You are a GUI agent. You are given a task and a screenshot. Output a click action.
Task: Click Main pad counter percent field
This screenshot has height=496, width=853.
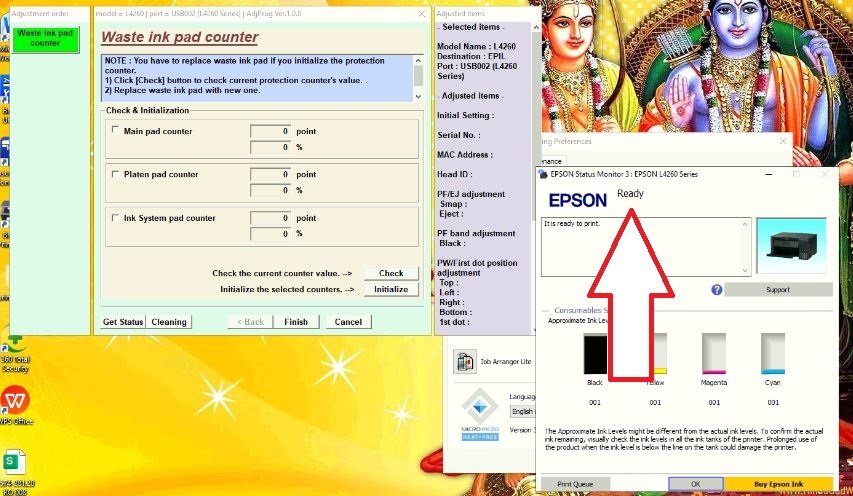tap(270, 147)
